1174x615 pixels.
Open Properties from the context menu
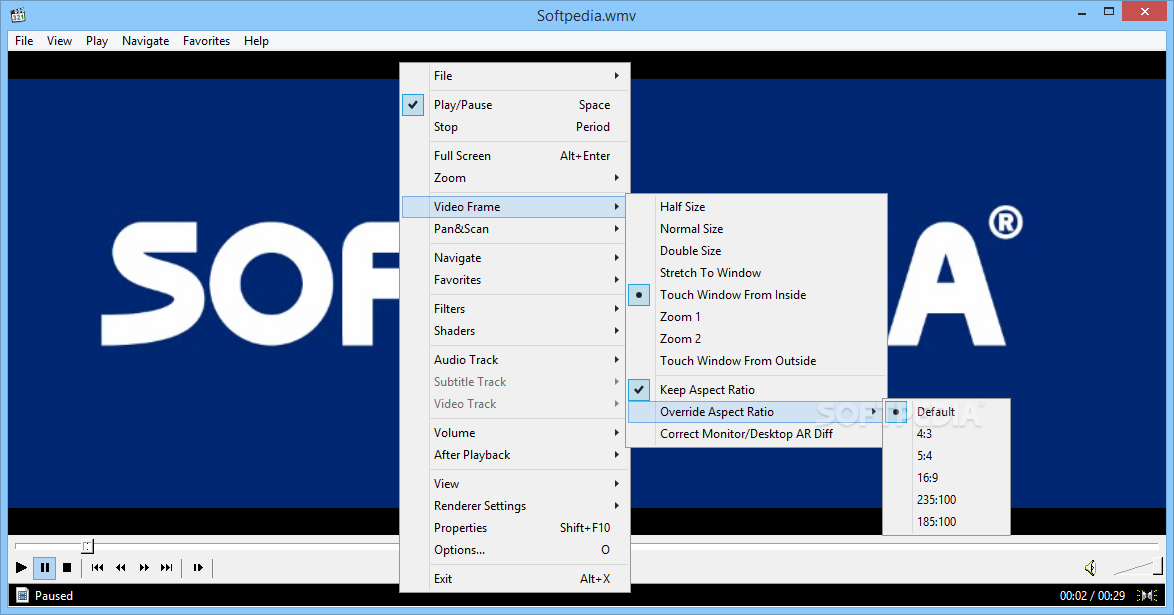(x=516, y=527)
